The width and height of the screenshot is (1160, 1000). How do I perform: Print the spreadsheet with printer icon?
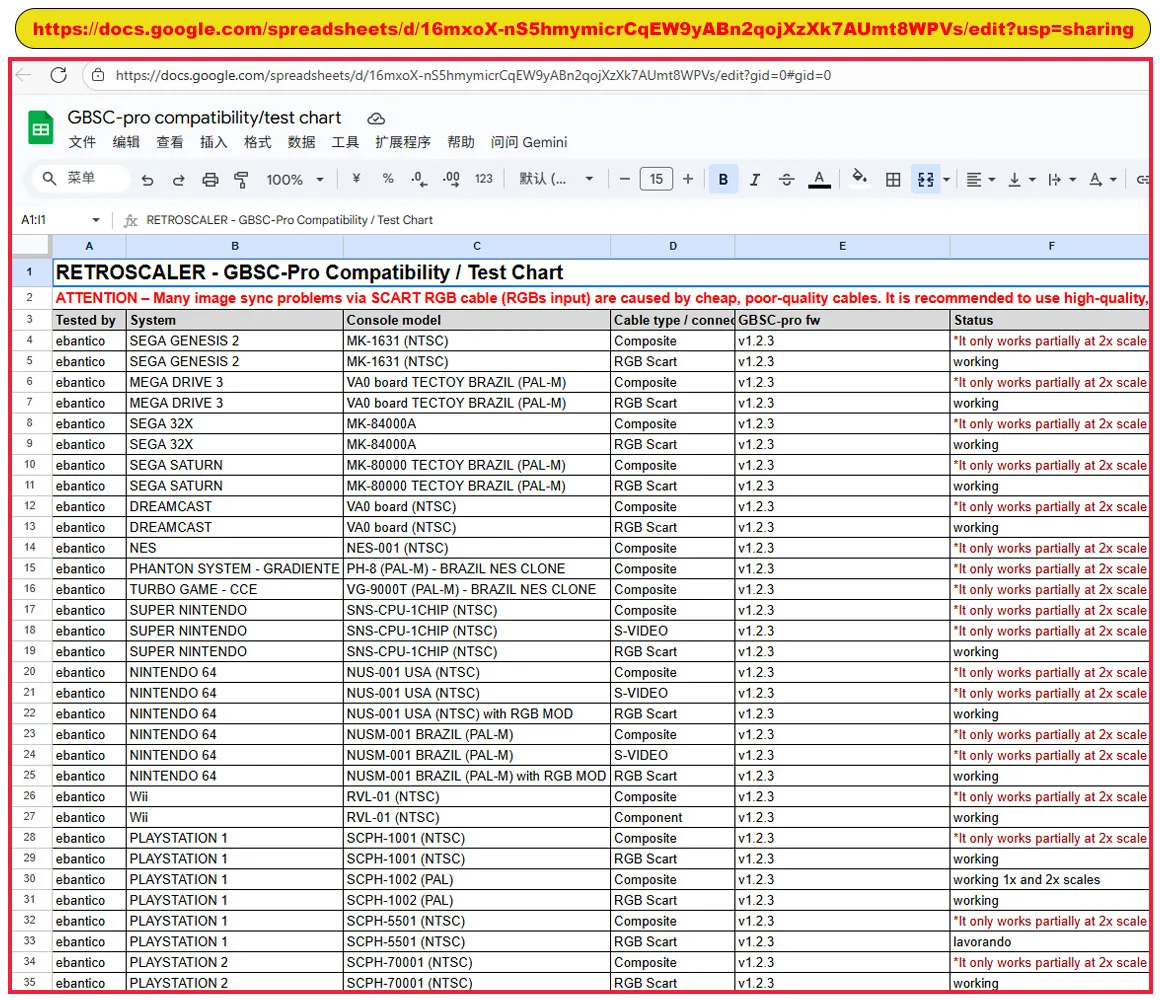click(210, 179)
